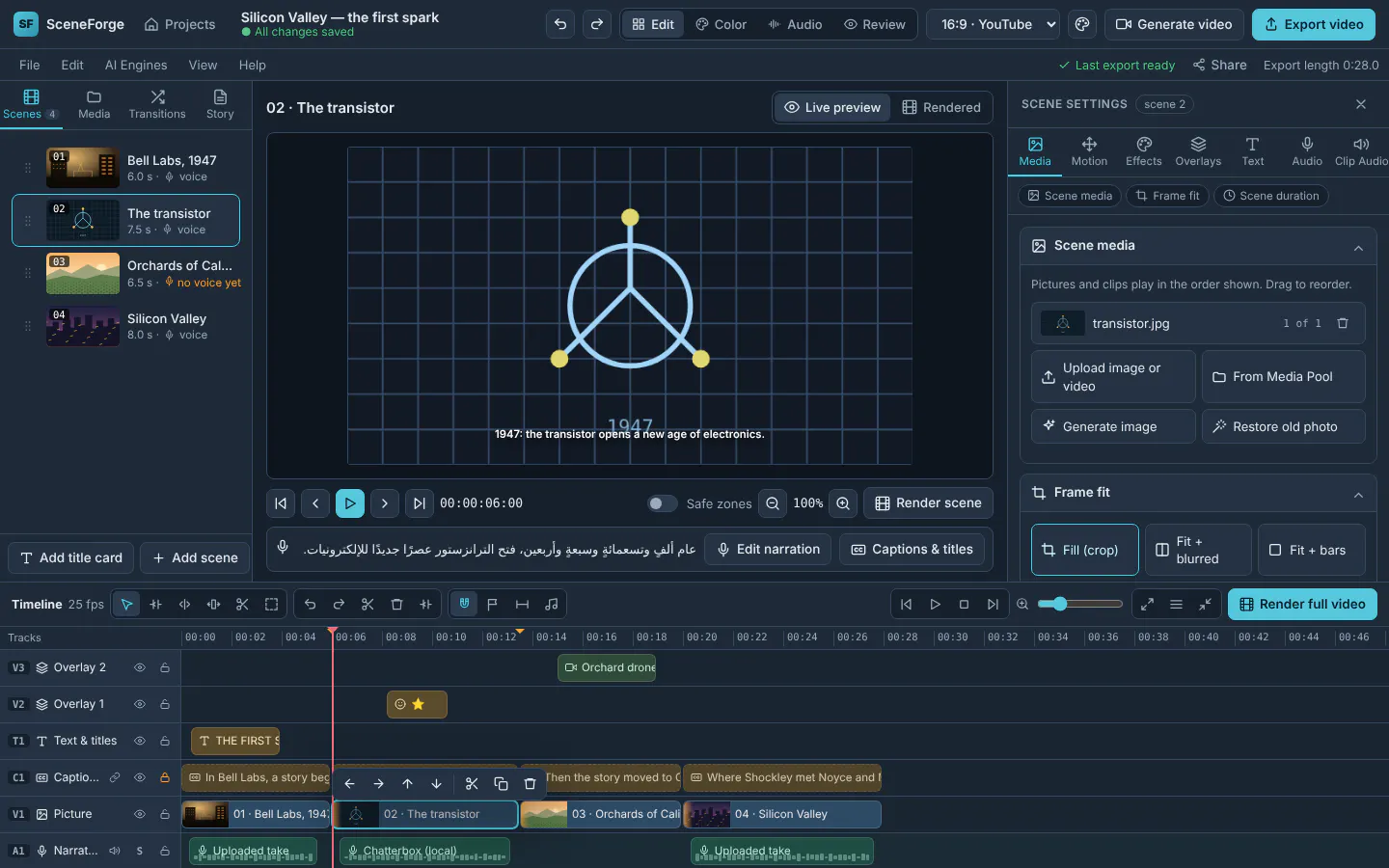
Task: Switch to the Transitions tab
Action: 157,104
